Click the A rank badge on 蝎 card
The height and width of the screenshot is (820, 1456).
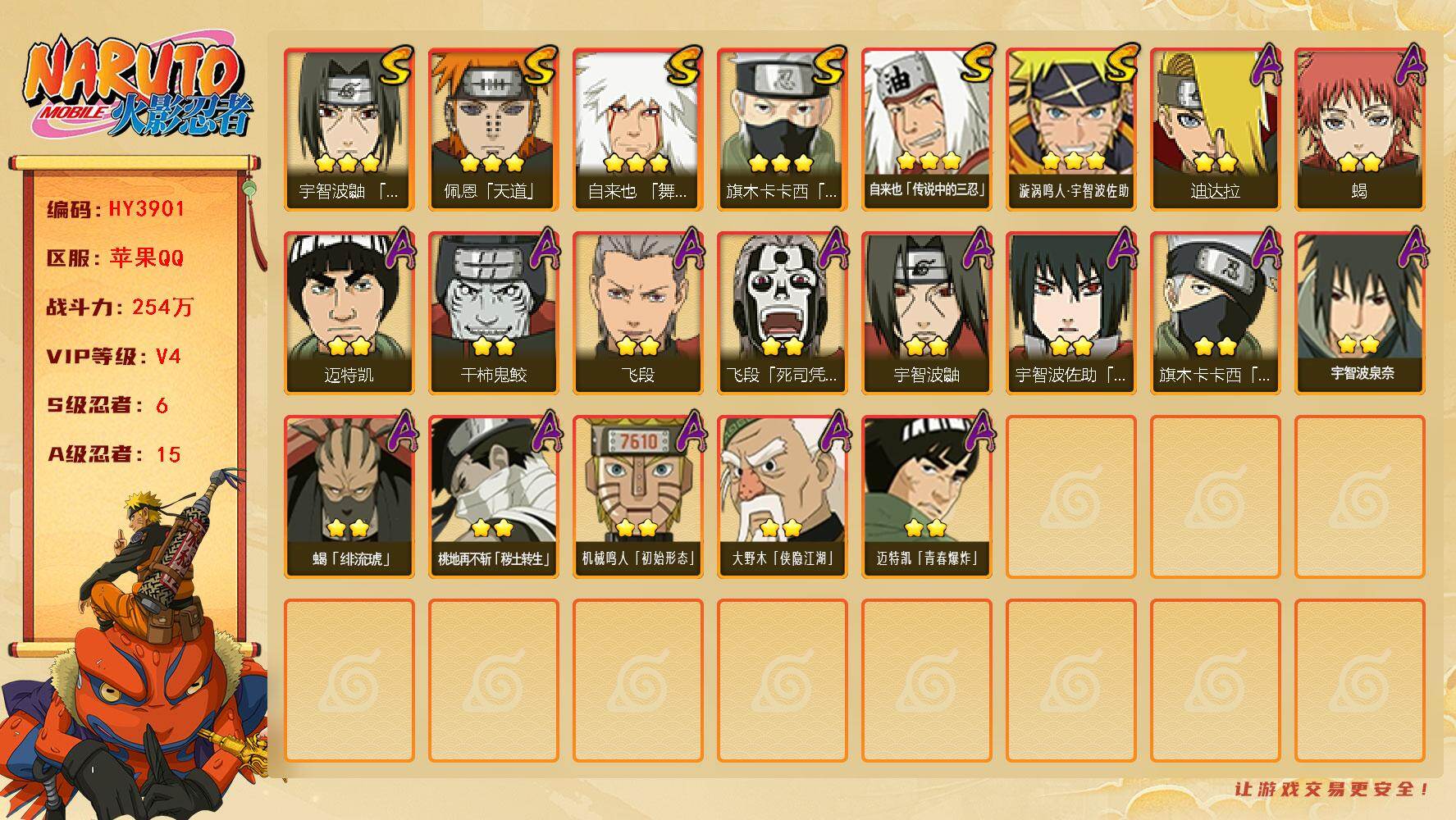point(1411,65)
